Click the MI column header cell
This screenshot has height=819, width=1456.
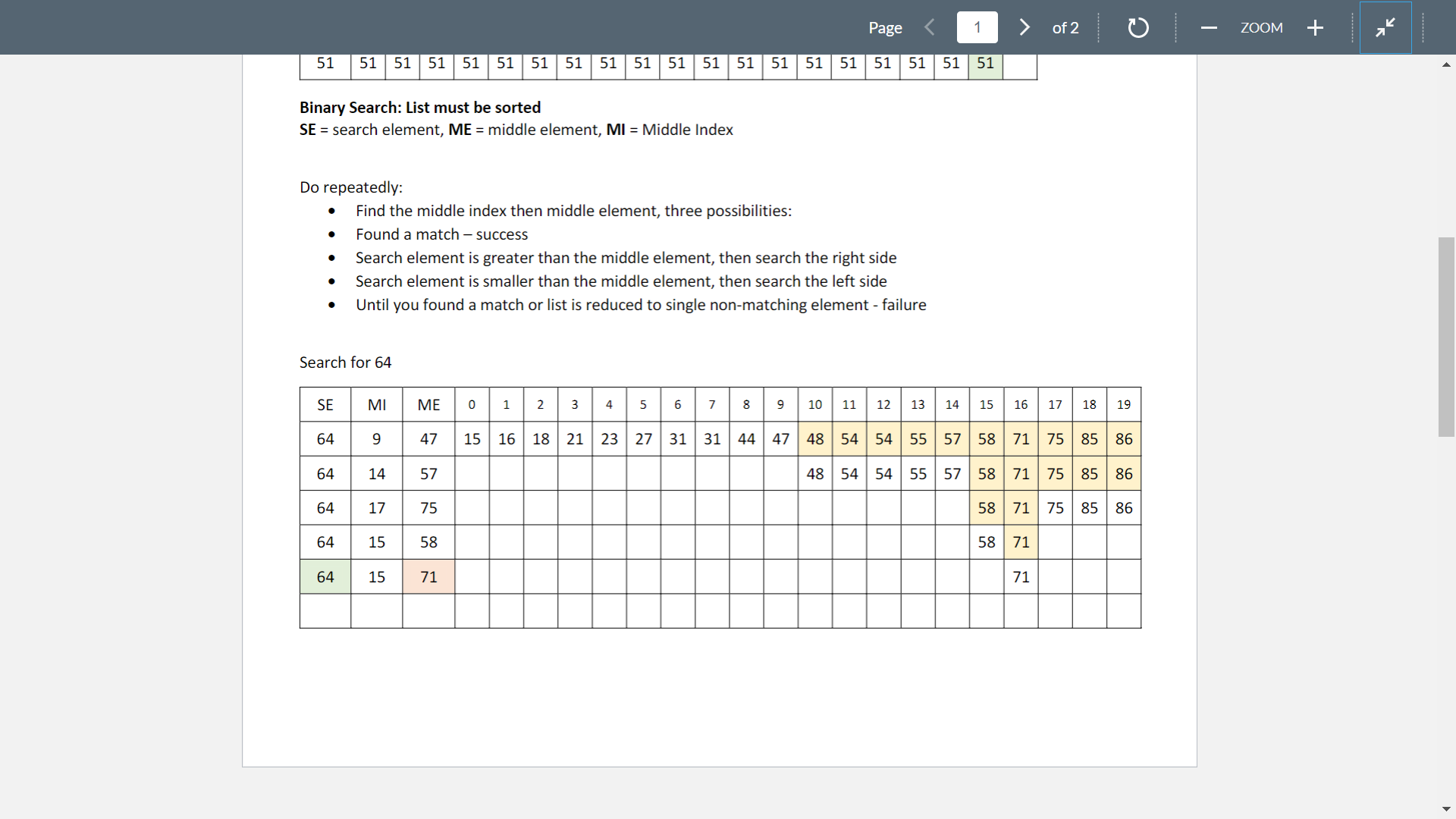[x=377, y=405]
